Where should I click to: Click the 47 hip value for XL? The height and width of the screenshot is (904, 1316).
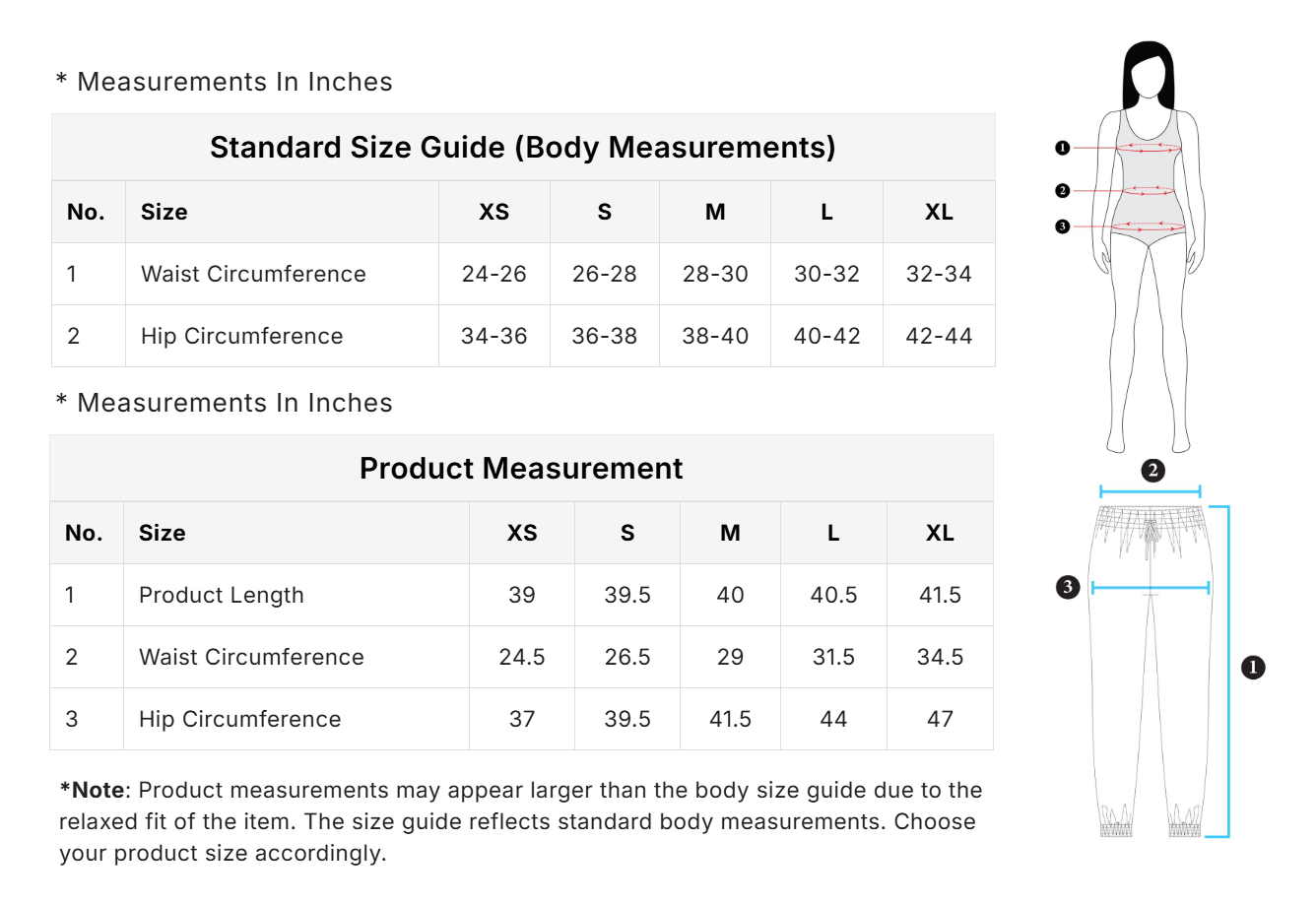pyautogui.click(x=940, y=719)
